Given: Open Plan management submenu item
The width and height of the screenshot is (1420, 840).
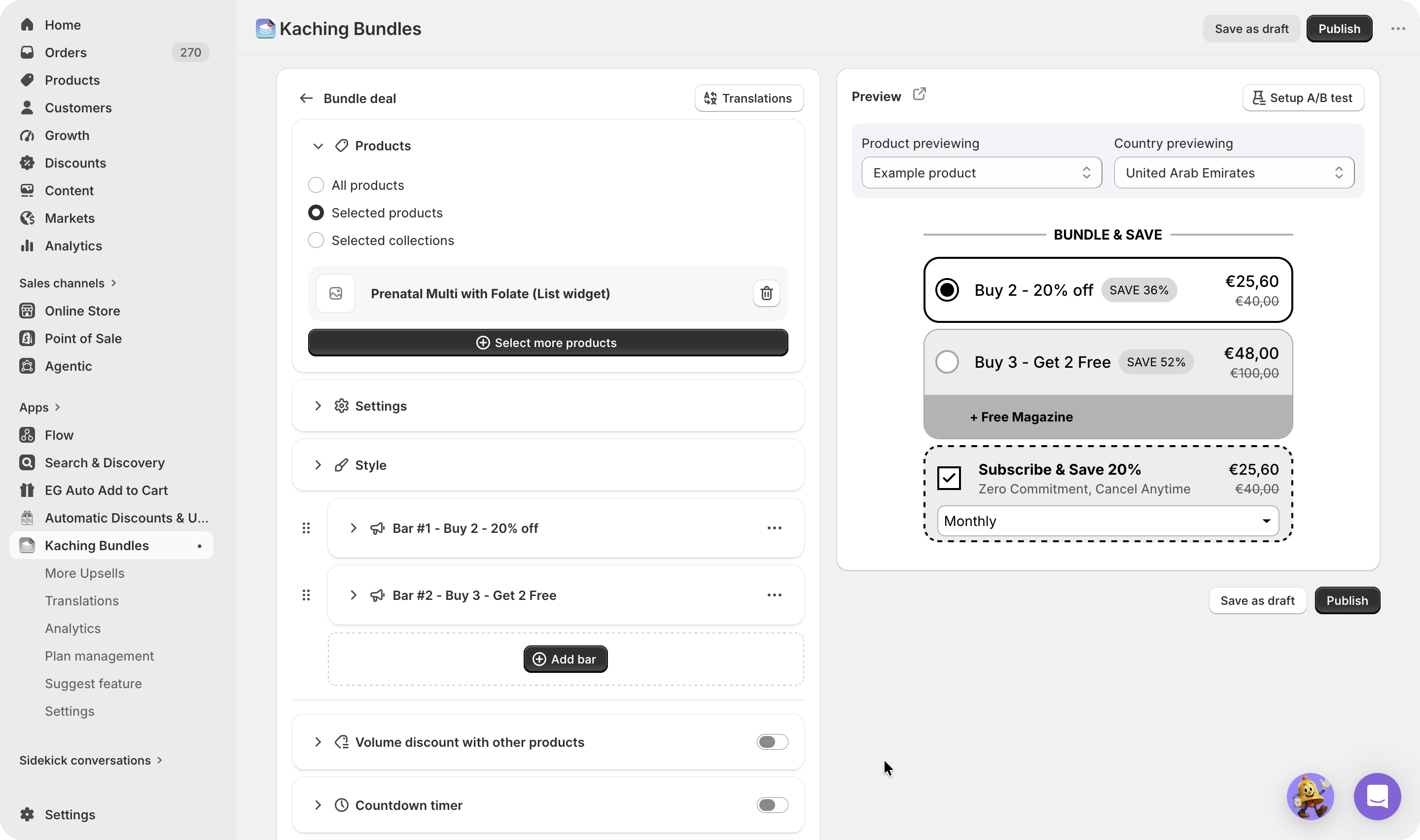Looking at the screenshot, I should [x=99, y=656].
